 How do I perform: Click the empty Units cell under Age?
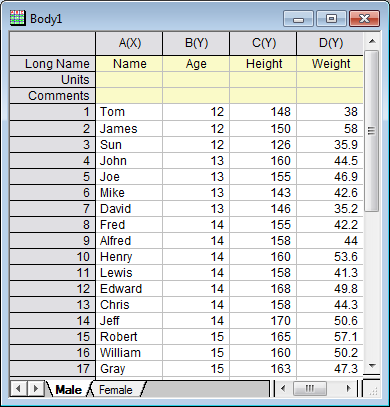coord(196,80)
